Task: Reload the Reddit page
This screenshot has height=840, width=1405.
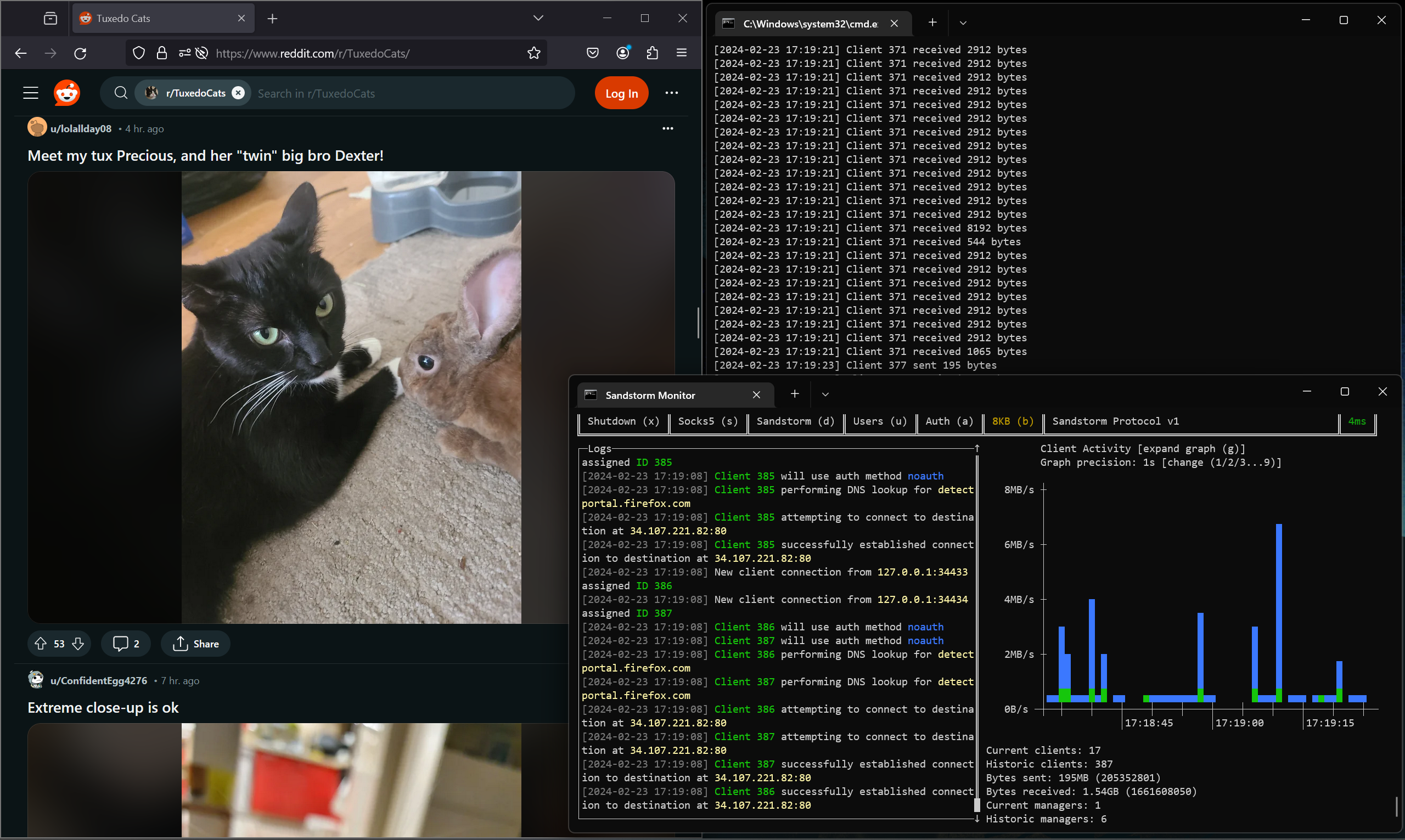Action: click(80, 53)
